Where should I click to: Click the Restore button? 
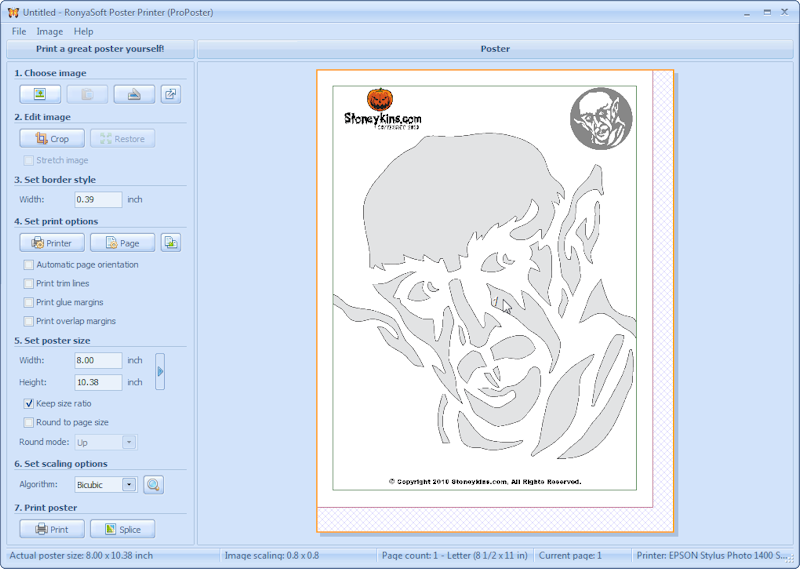[122, 139]
